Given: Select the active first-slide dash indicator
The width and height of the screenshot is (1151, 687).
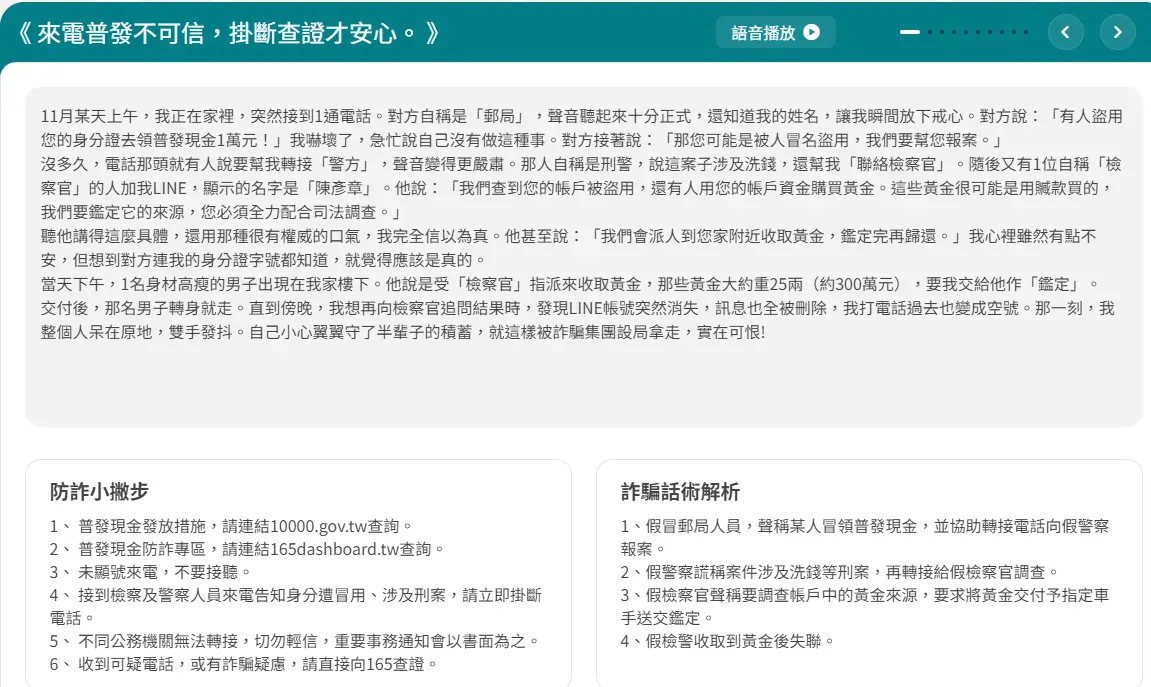Looking at the screenshot, I should [910, 32].
